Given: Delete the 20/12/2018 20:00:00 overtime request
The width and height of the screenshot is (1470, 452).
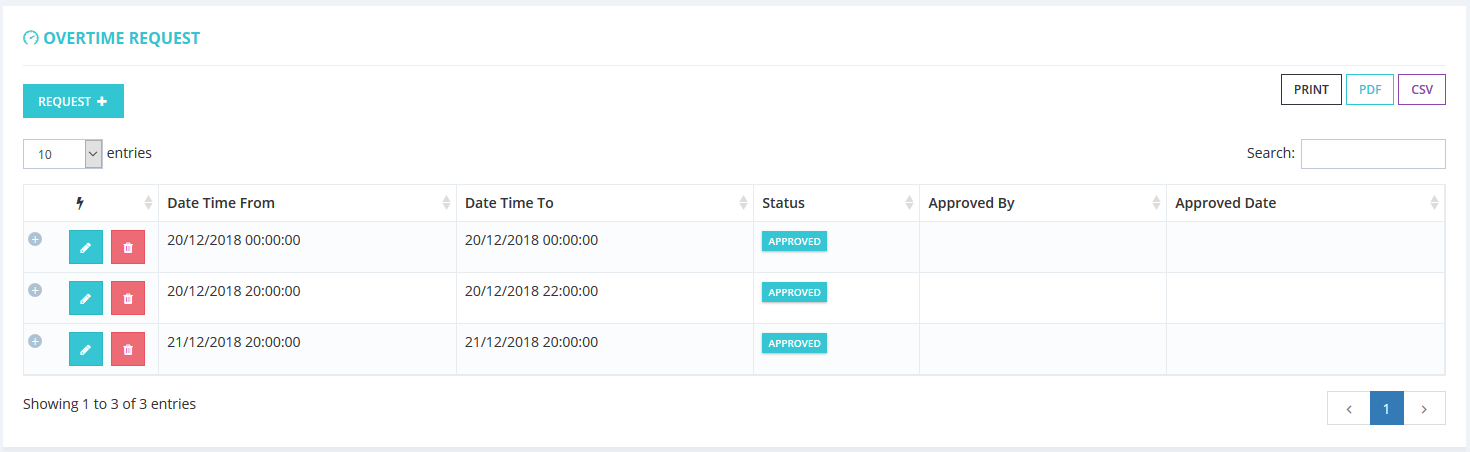Looking at the screenshot, I should click(128, 298).
